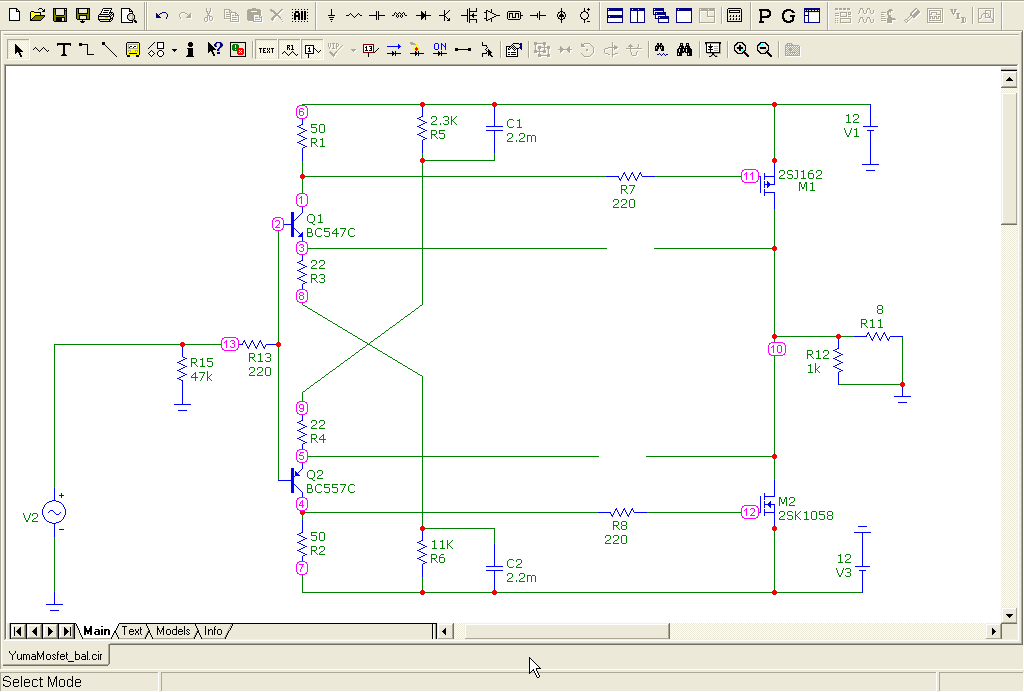Toggle node numbers display
Screen dimensions: 1024x692
point(312,50)
